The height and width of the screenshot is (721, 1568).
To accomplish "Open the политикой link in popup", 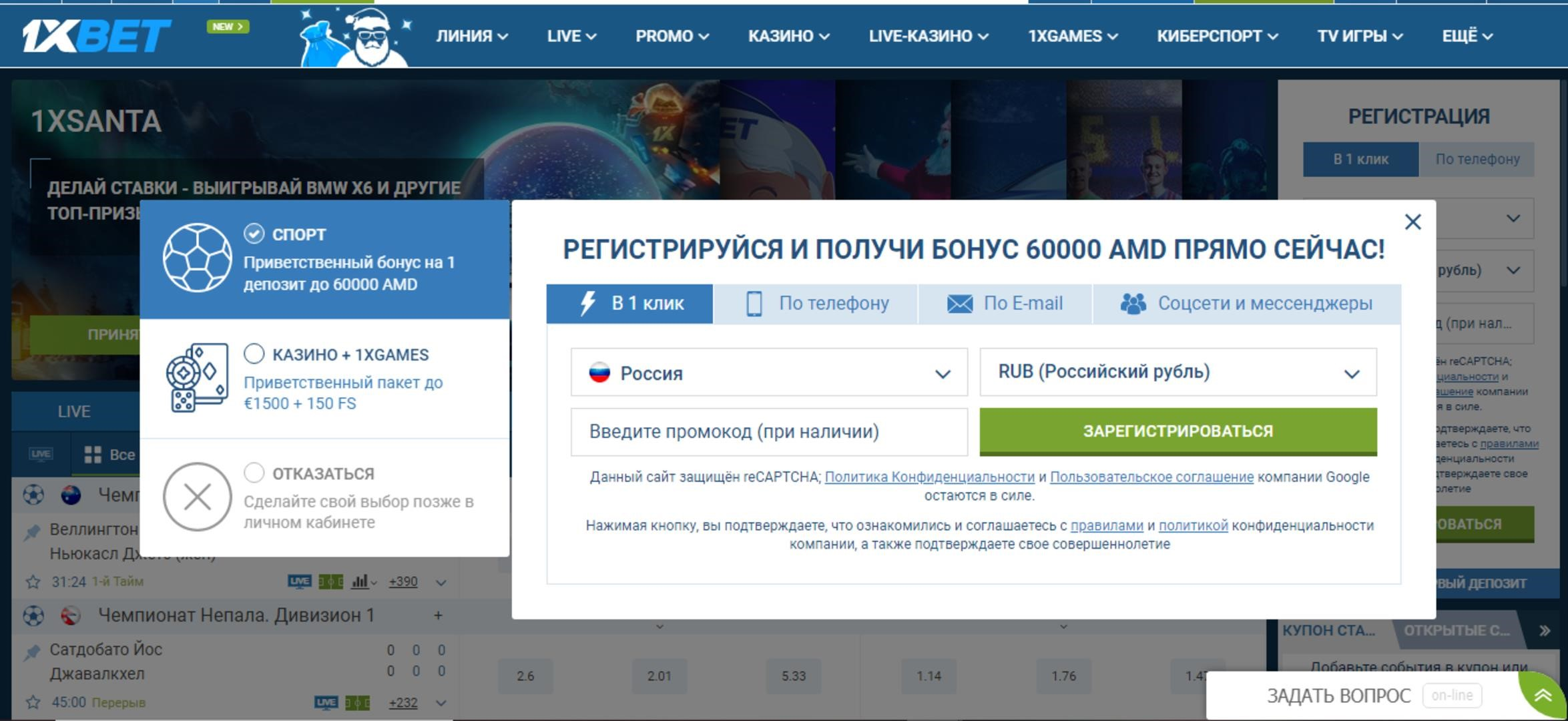I will [1193, 526].
